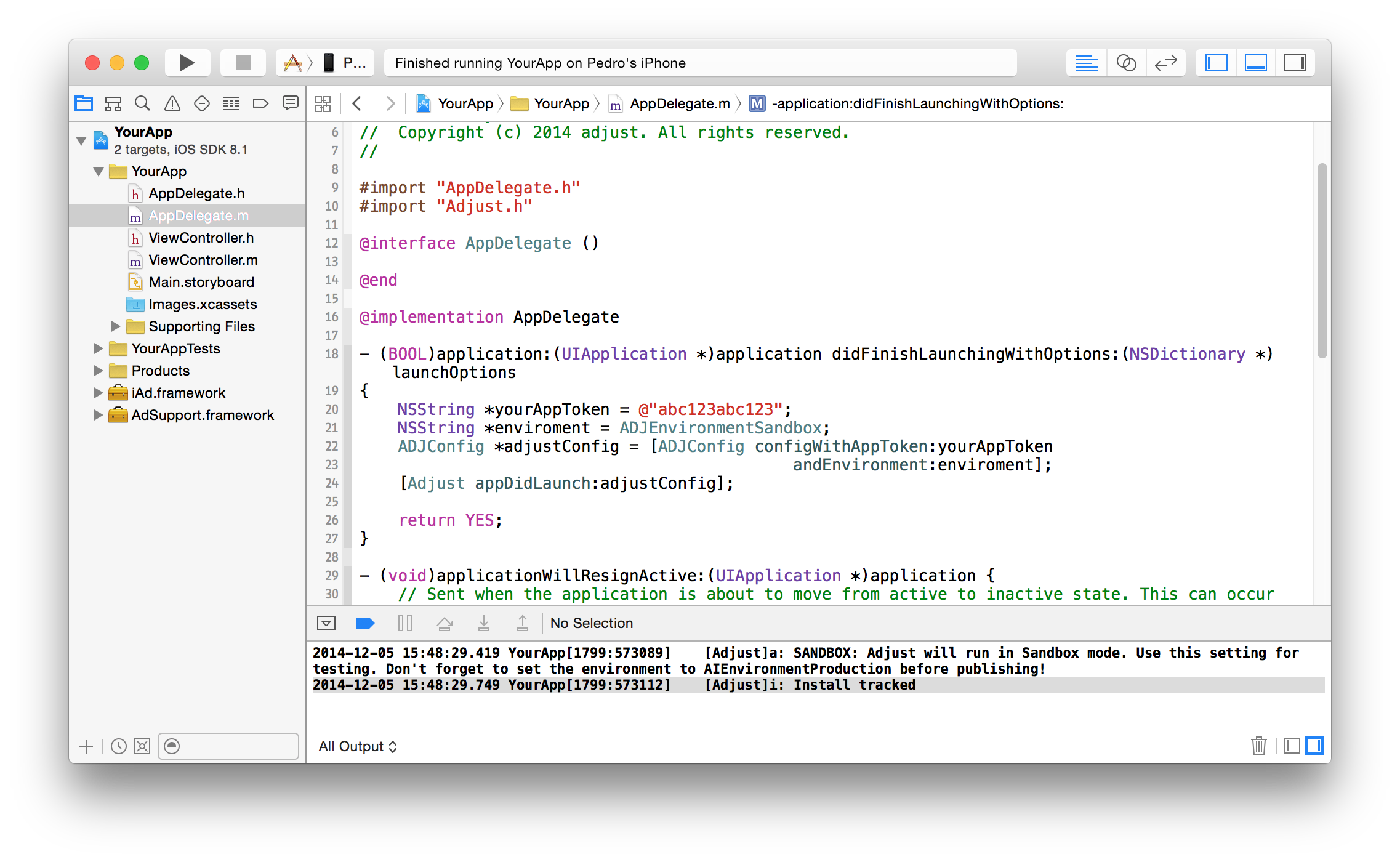The image size is (1400, 862).
Task: Open the Find navigator magnifier icon
Action: tap(142, 103)
